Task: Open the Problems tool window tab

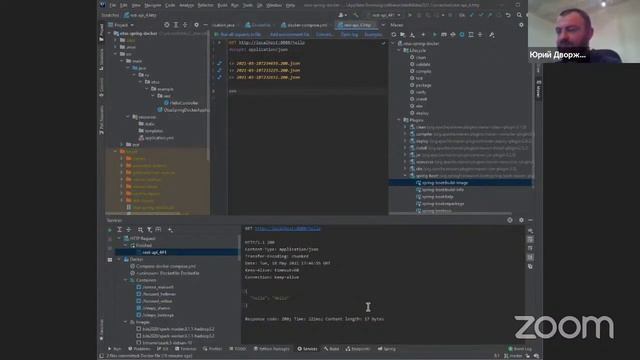Action: click(139, 349)
